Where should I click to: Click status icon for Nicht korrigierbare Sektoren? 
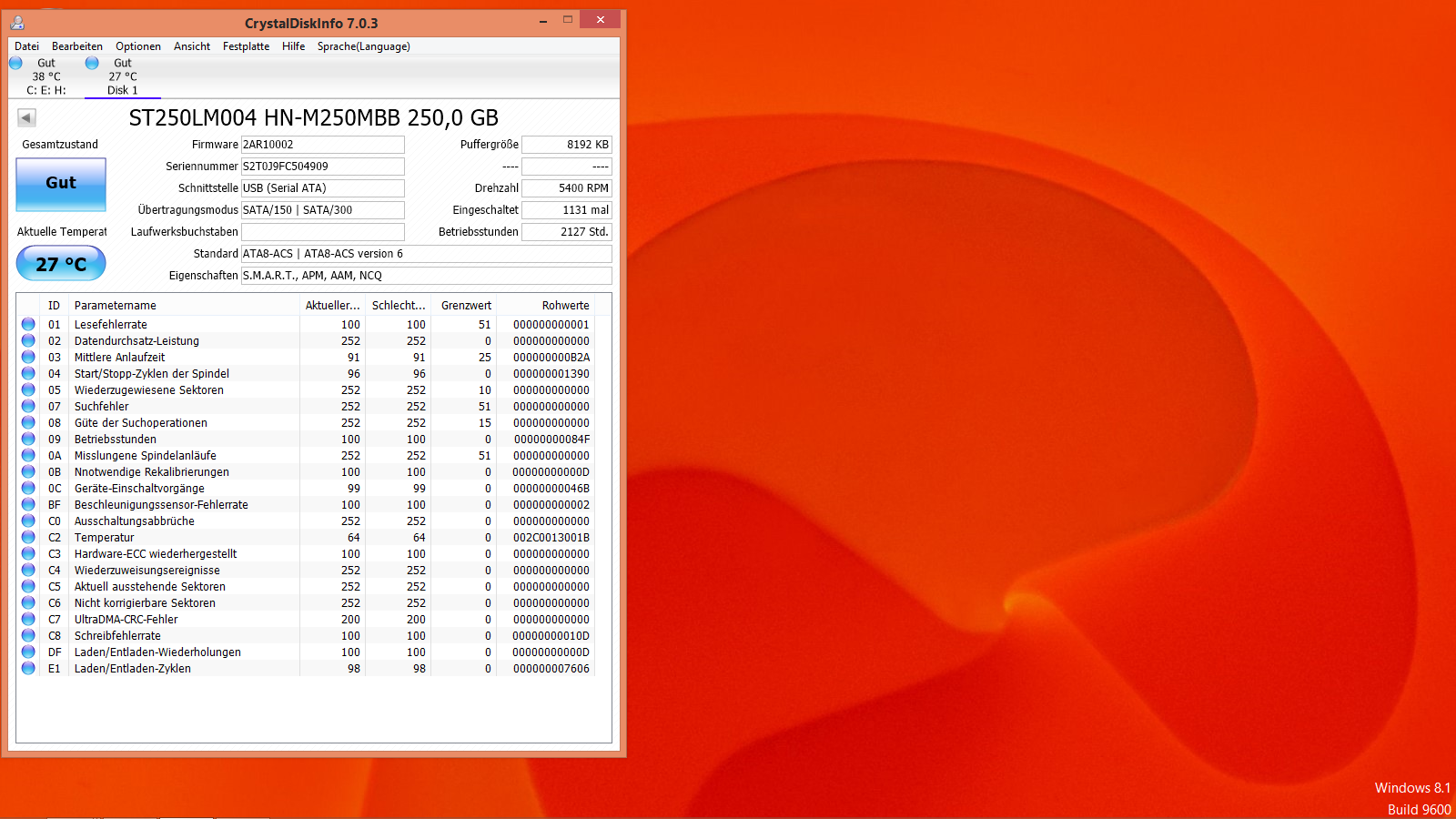pyautogui.click(x=28, y=602)
